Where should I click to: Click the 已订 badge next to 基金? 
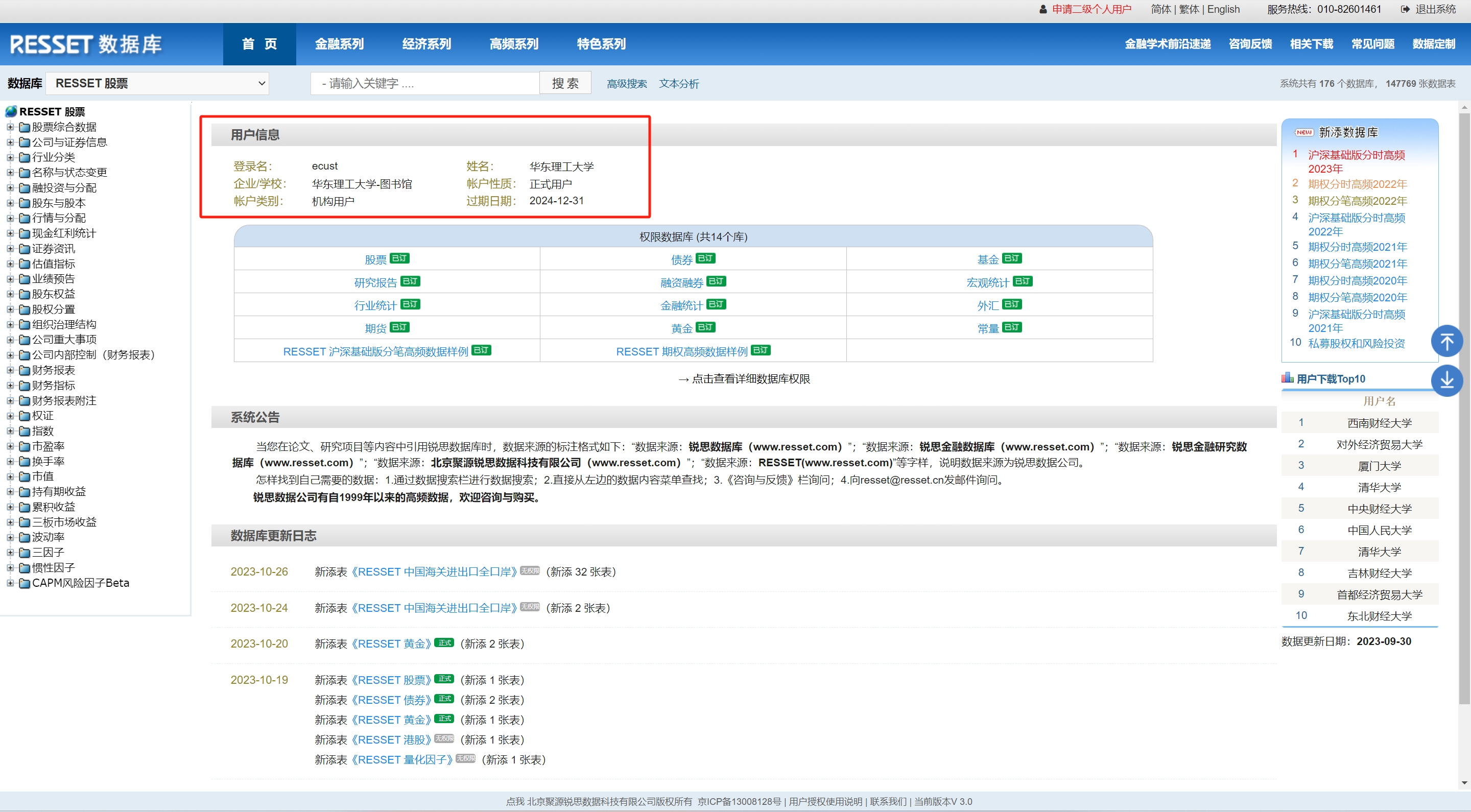pos(1012,259)
